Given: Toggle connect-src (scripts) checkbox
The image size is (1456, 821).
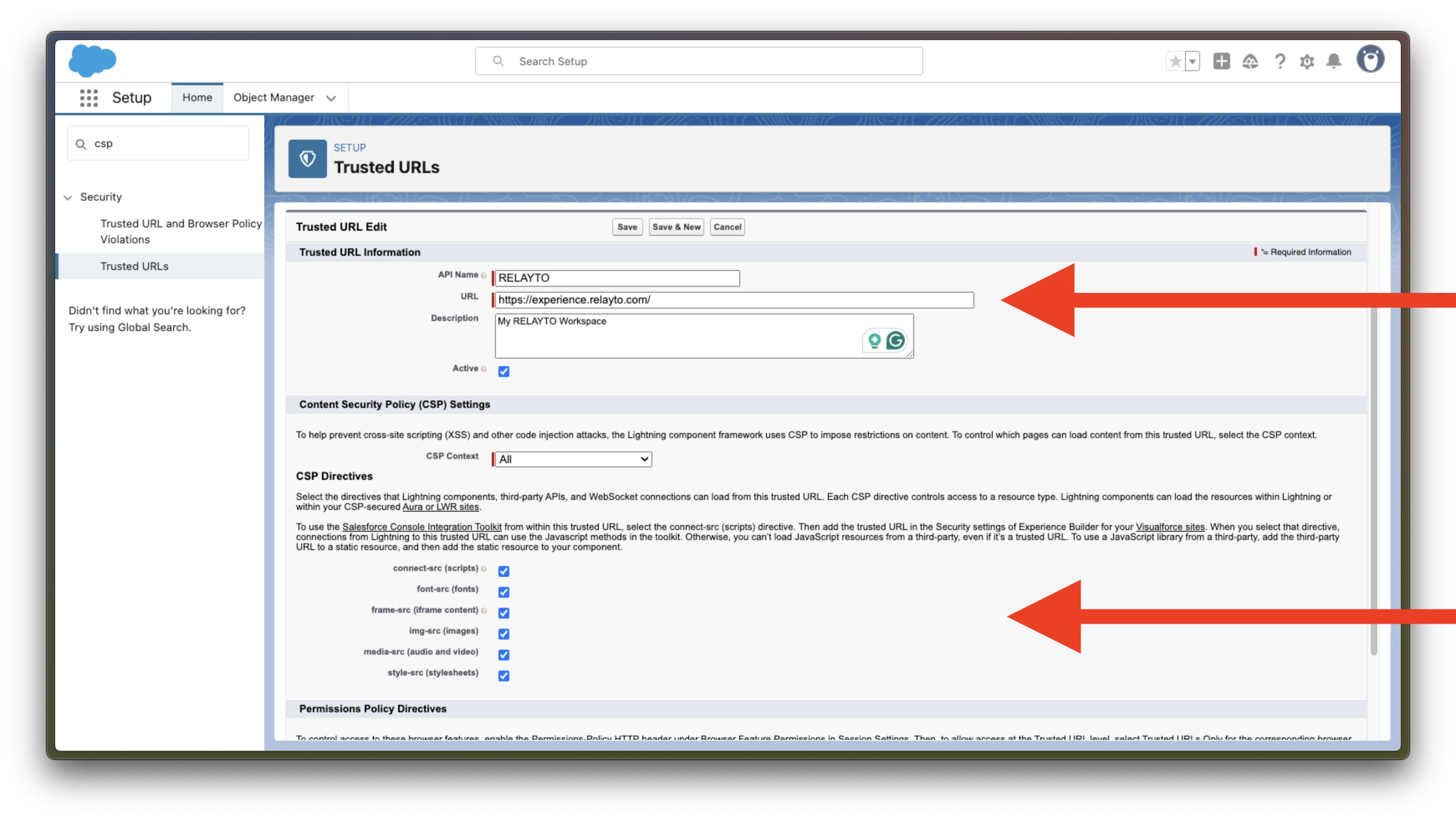Looking at the screenshot, I should pyautogui.click(x=503, y=571).
